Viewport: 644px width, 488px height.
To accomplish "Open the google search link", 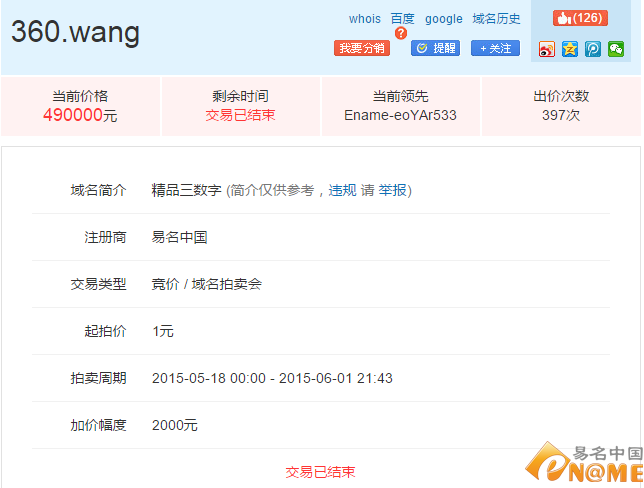I will [444, 19].
